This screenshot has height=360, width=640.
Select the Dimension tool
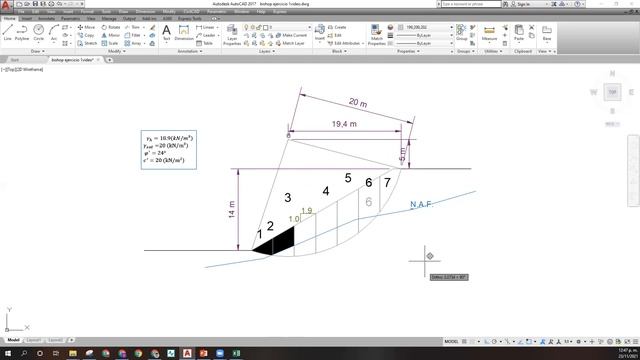(184, 33)
